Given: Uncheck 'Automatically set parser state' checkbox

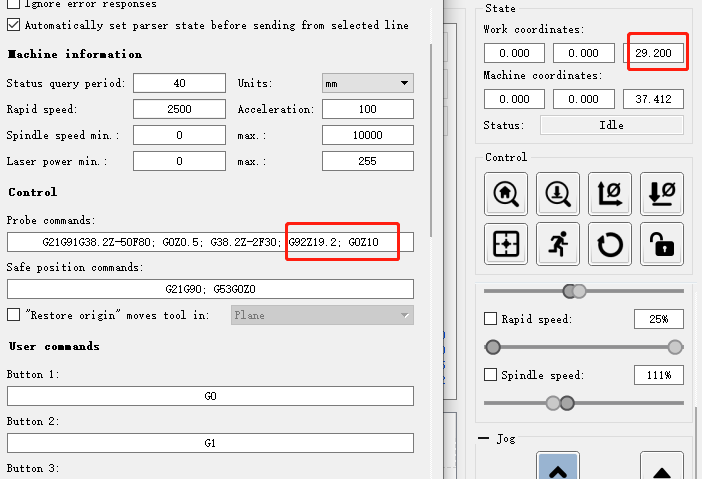Looking at the screenshot, I should point(13,25).
